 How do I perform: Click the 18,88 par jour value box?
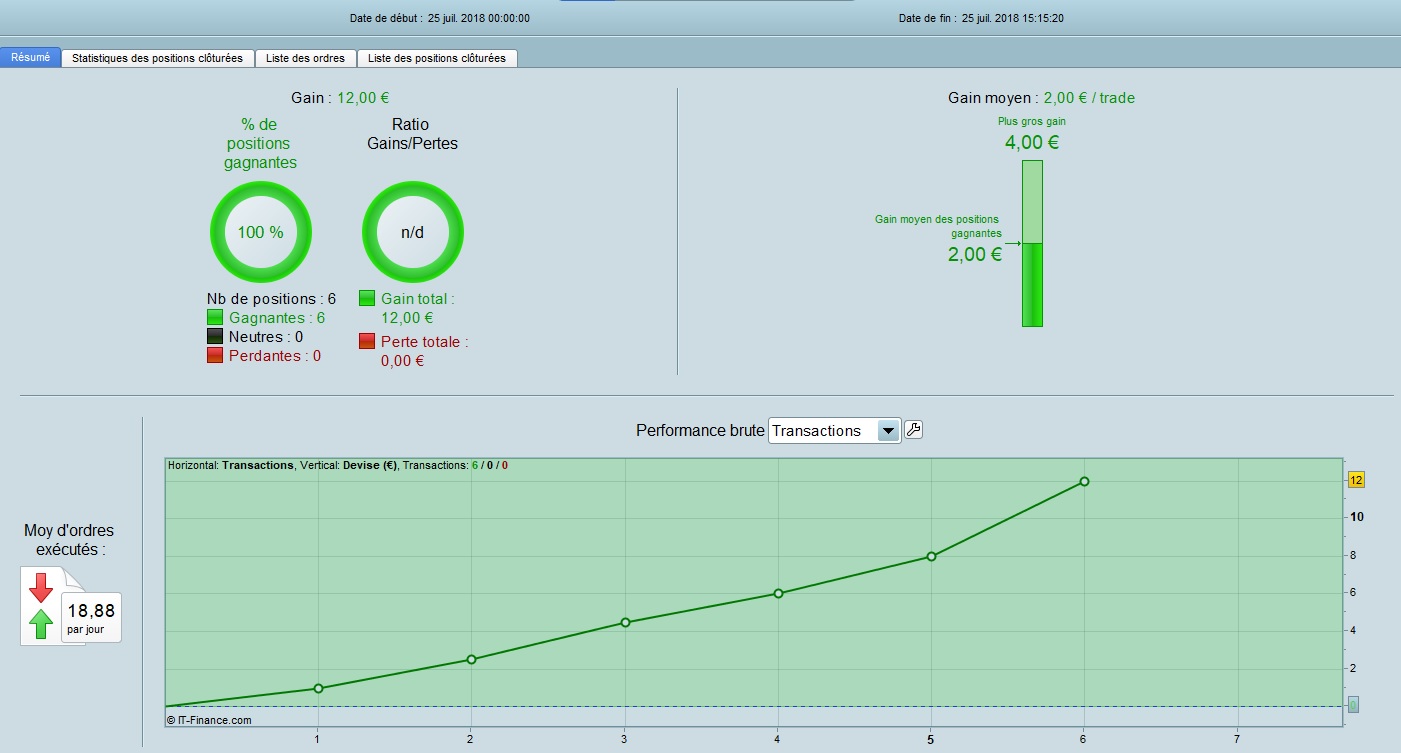91,617
